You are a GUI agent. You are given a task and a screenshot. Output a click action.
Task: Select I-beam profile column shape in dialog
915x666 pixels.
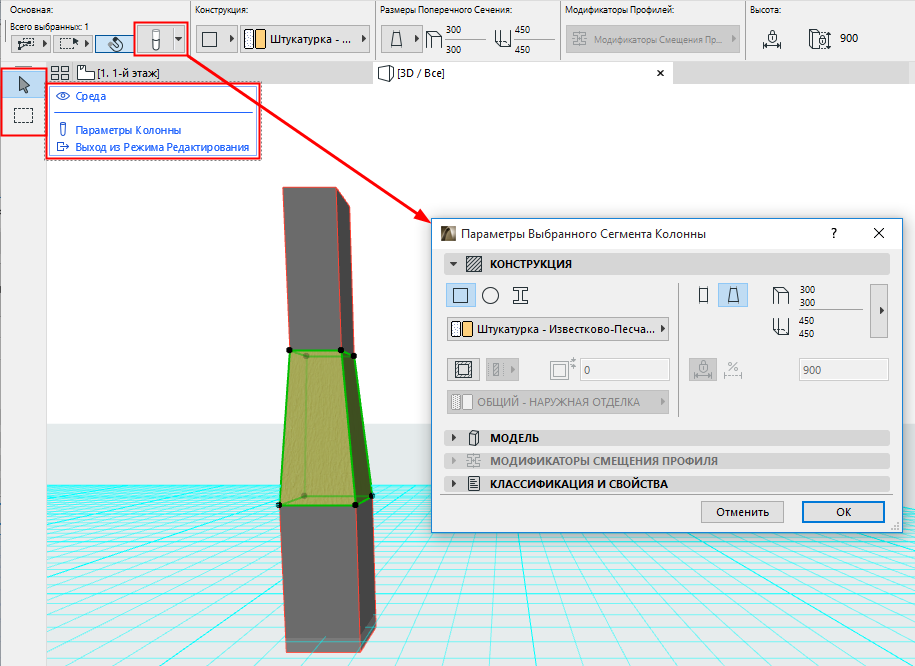(x=521, y=295)
